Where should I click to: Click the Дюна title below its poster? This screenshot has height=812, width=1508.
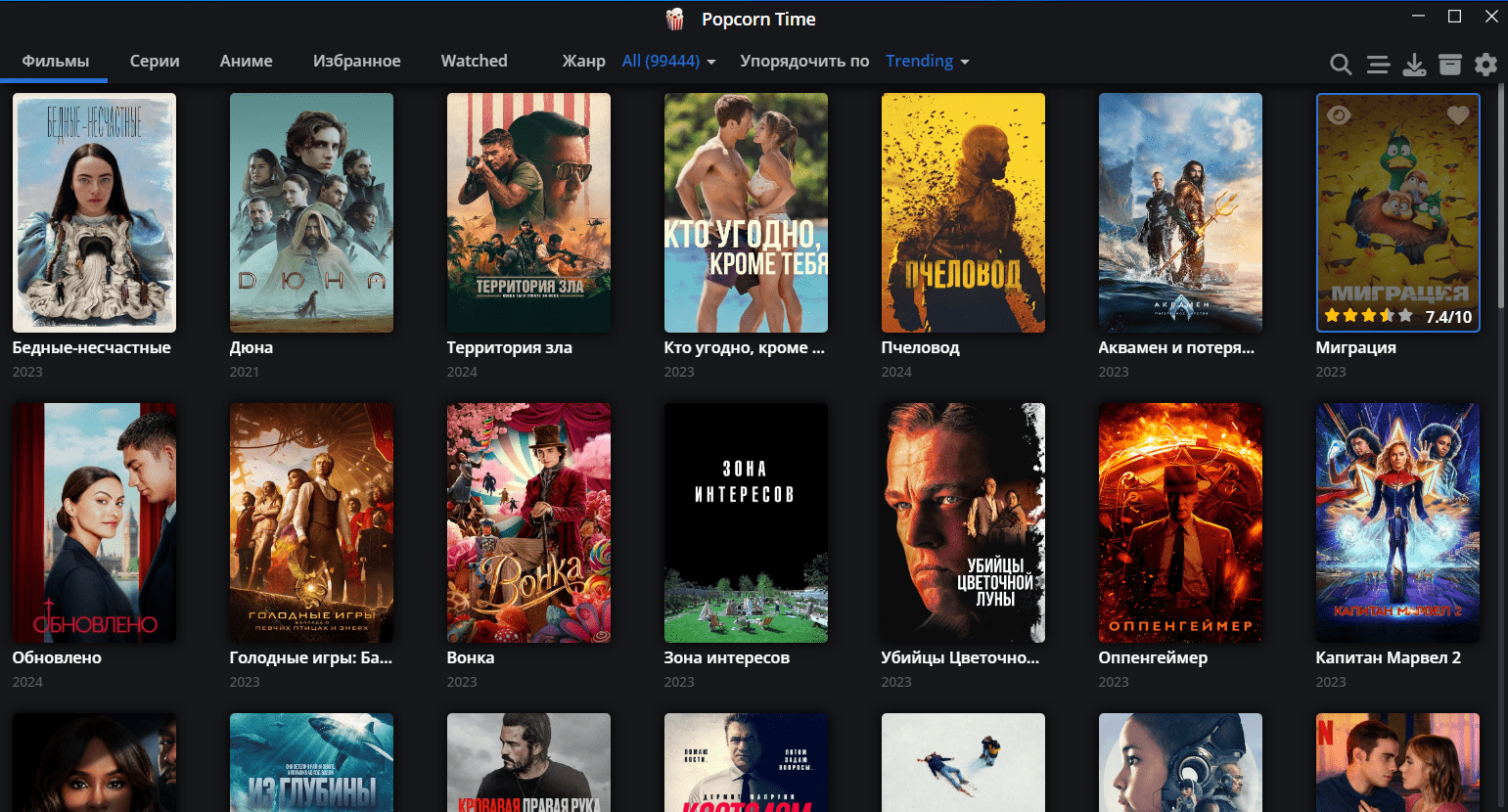251,347
